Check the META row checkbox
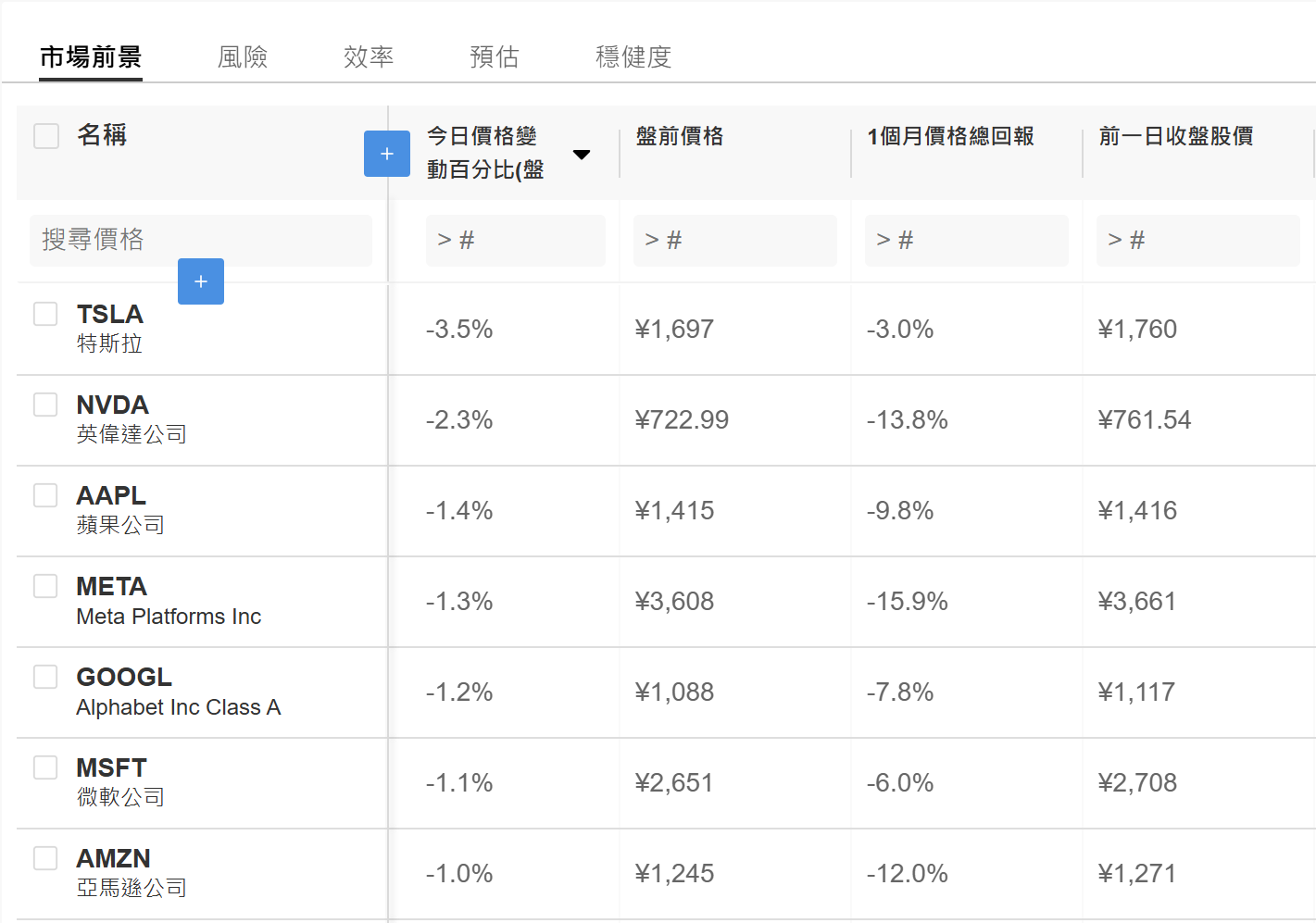The height and width of the screenshot is (923, 1316). pos(45,586)
